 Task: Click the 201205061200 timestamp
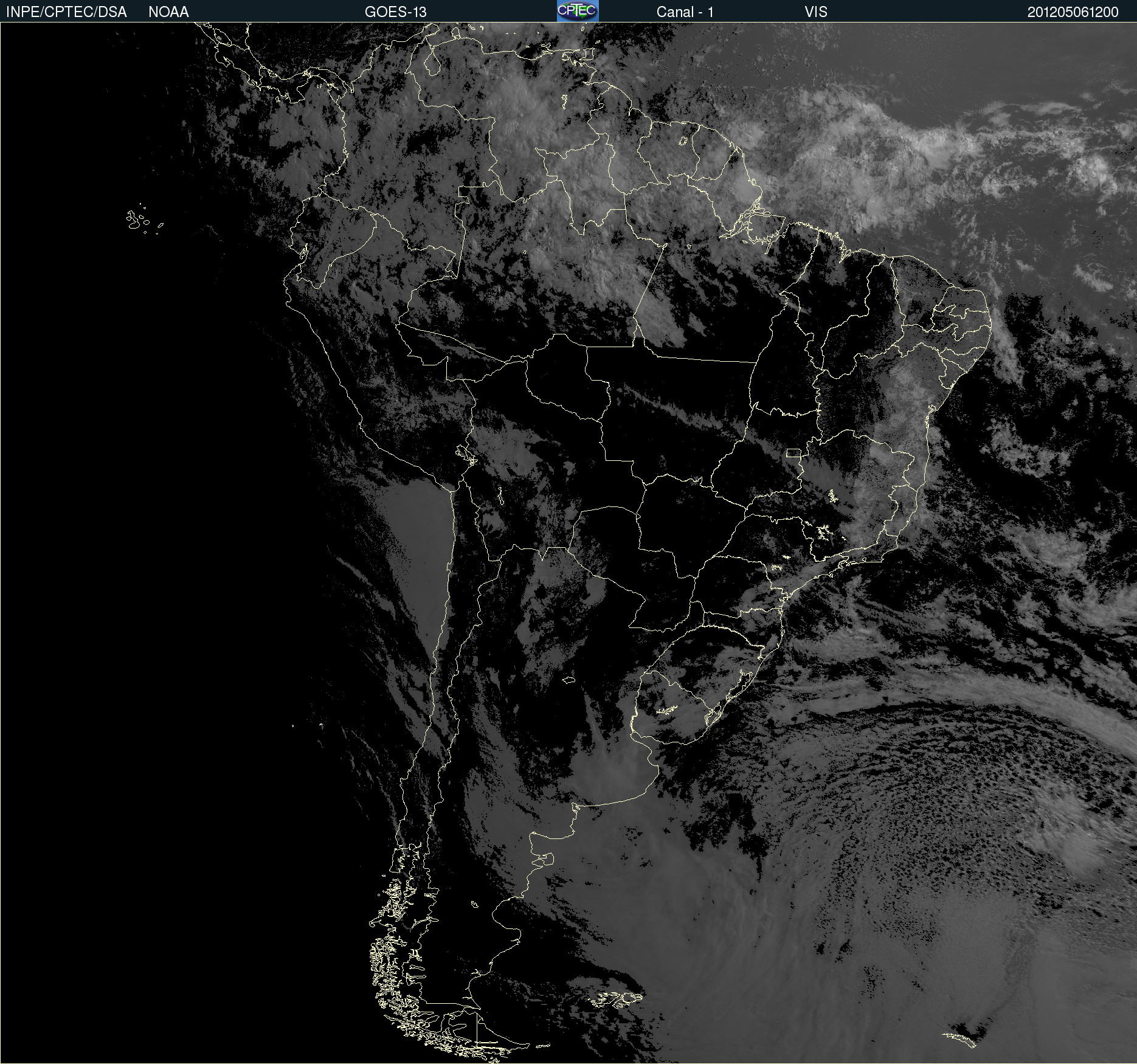click(1073, 12)
